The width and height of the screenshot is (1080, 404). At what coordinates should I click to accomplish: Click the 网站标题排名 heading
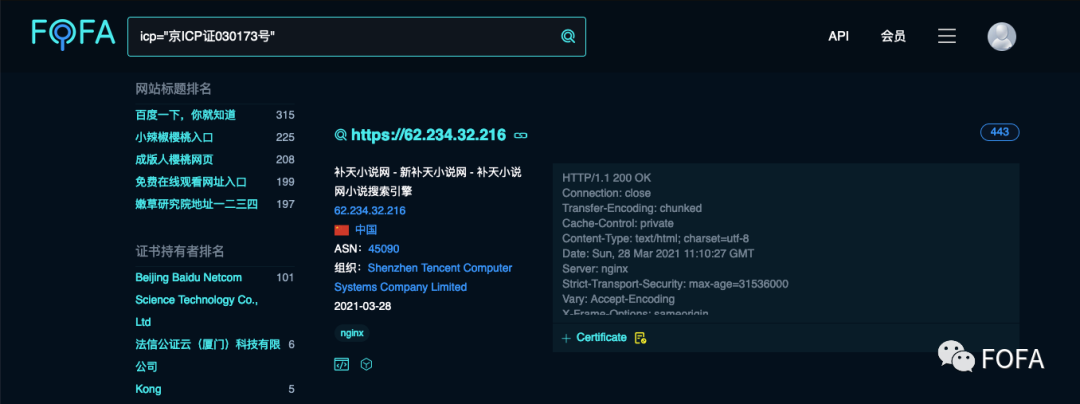pyautogui.click(x=173, y=88)
